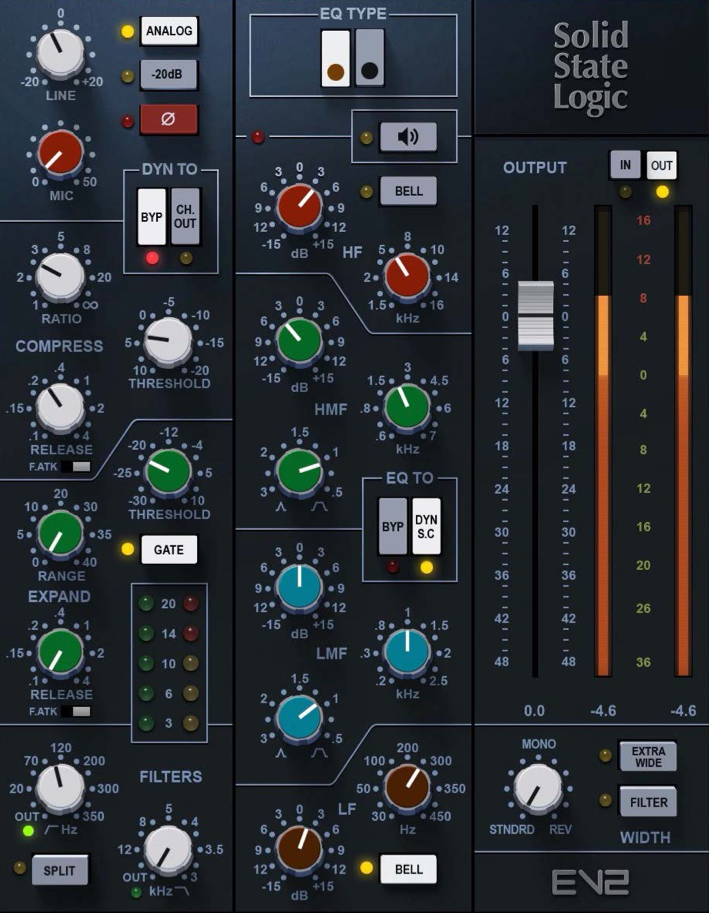This screenshot has width=709, height=913.
Task: Click the HMF frequency kHz knob
Action: tap(407, 406)
